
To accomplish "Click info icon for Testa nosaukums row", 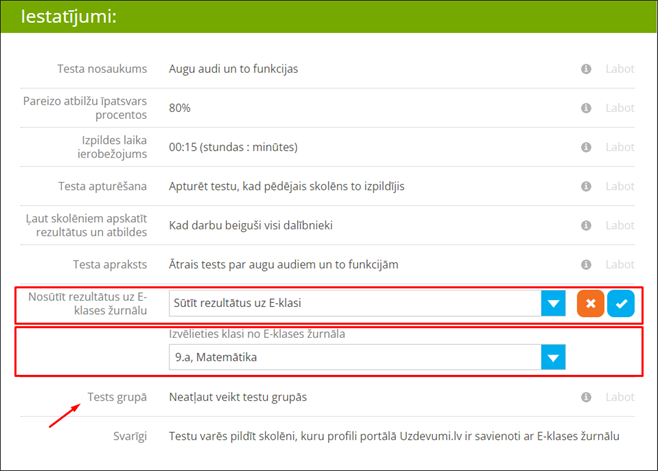I will click(x=587, y=69).
